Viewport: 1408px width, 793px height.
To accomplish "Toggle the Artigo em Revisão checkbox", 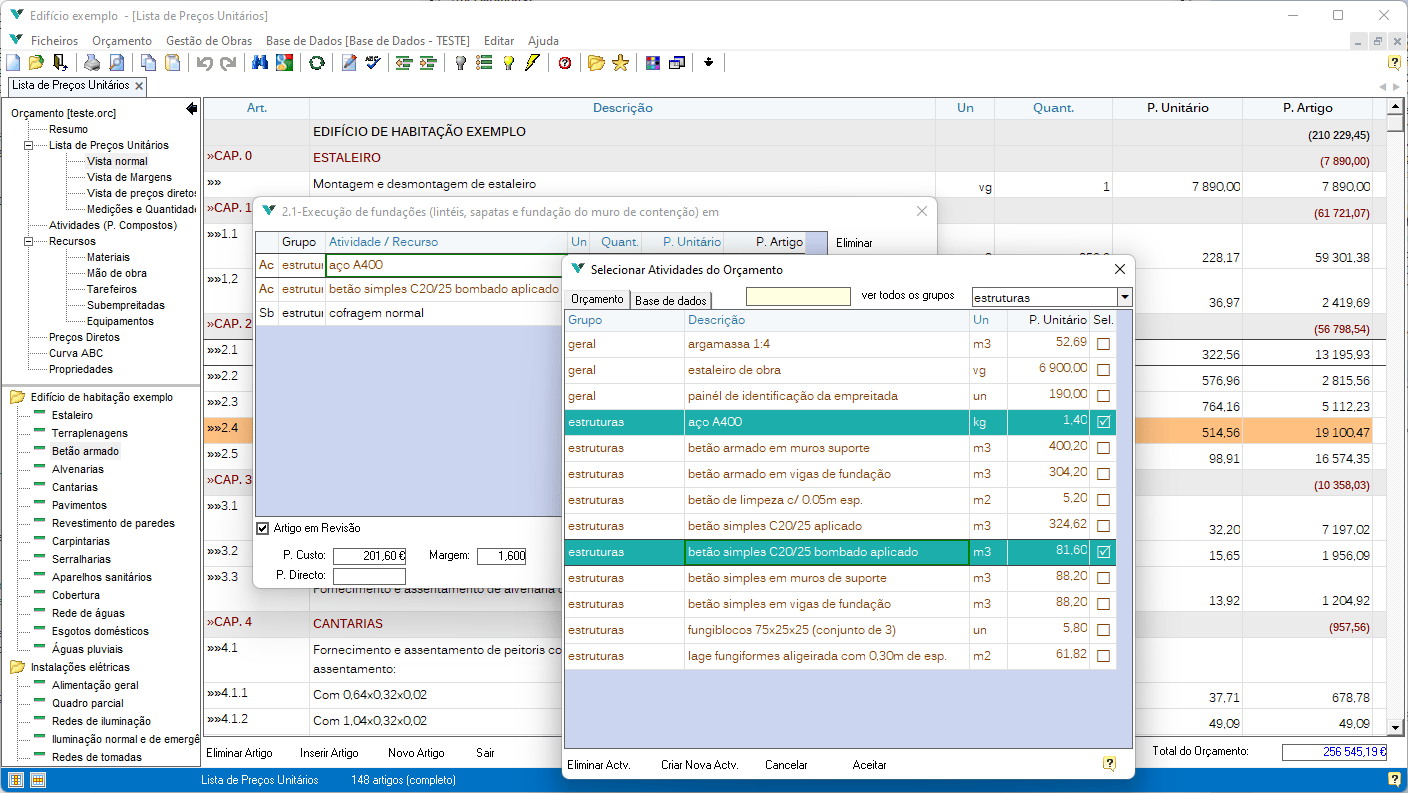I will click(x=263, y=528).
